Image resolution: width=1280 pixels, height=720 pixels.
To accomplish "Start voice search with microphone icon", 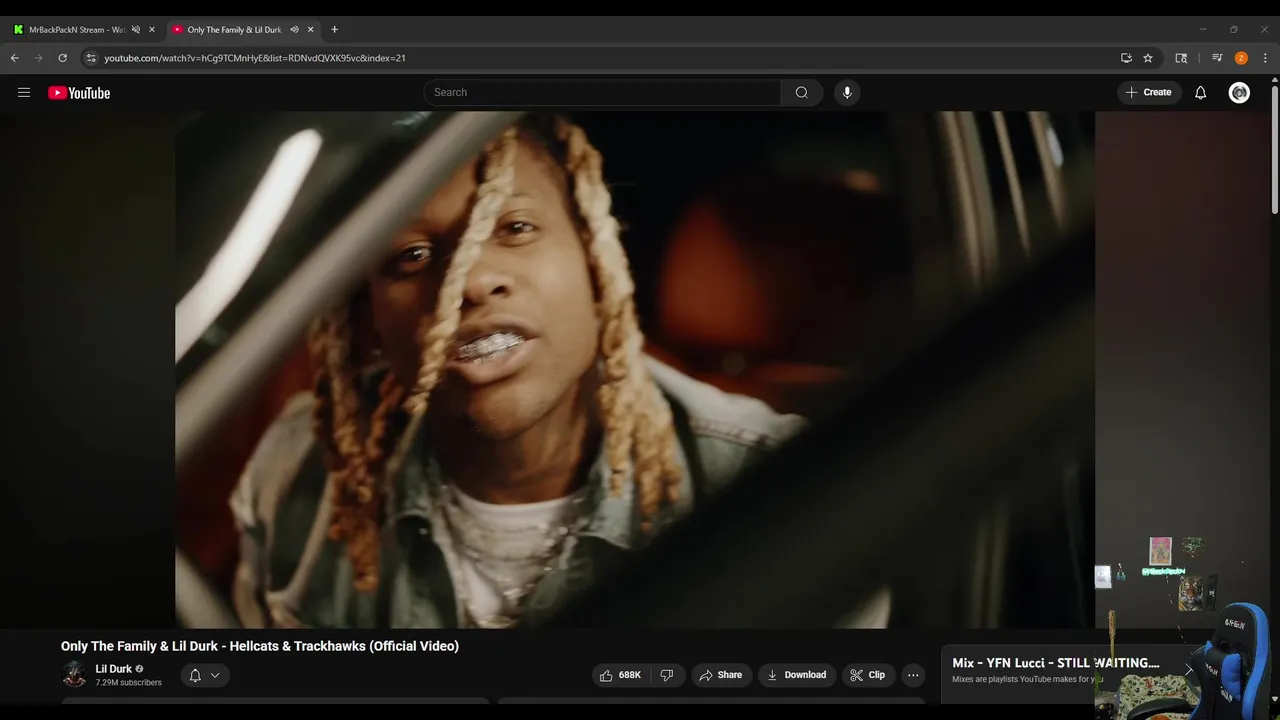I will pos(847,92).
